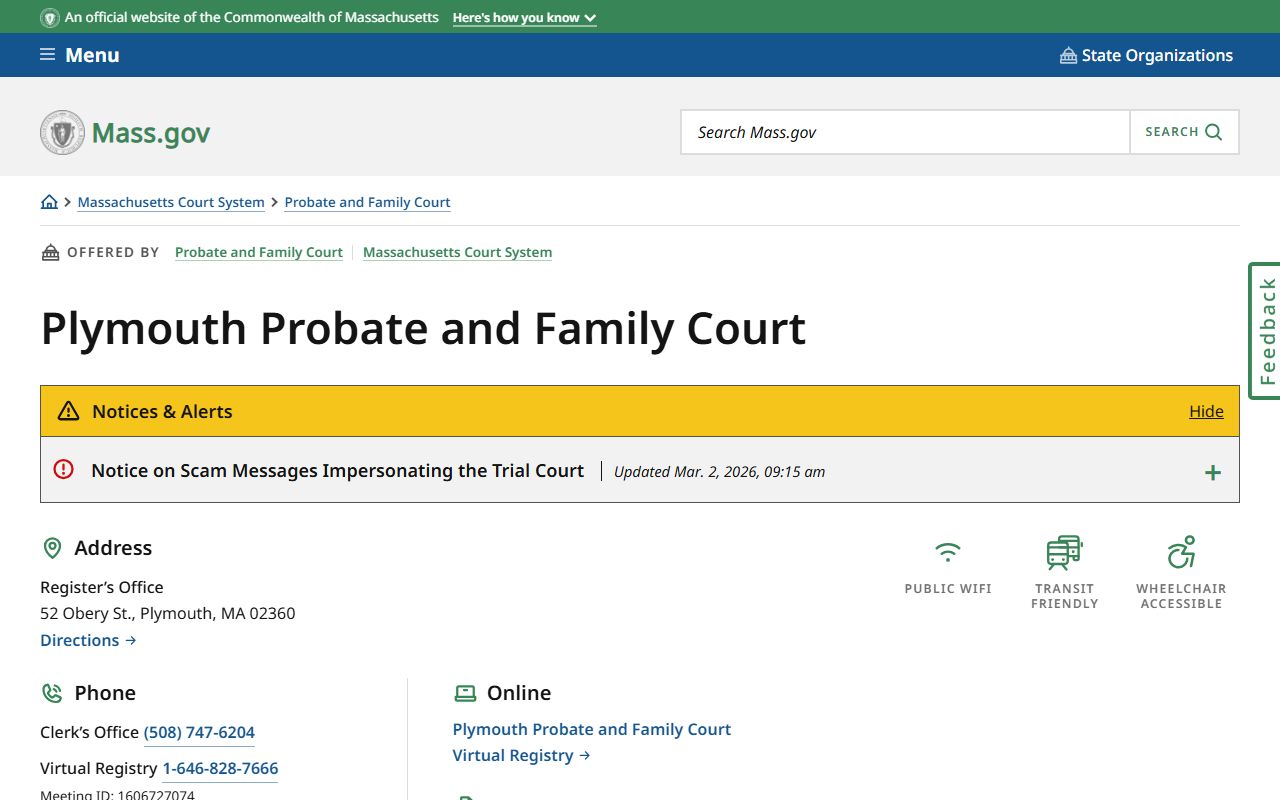Click inside the Search Mass.gov field
This screenshot has width=1280, height=800.
[905, 132]
